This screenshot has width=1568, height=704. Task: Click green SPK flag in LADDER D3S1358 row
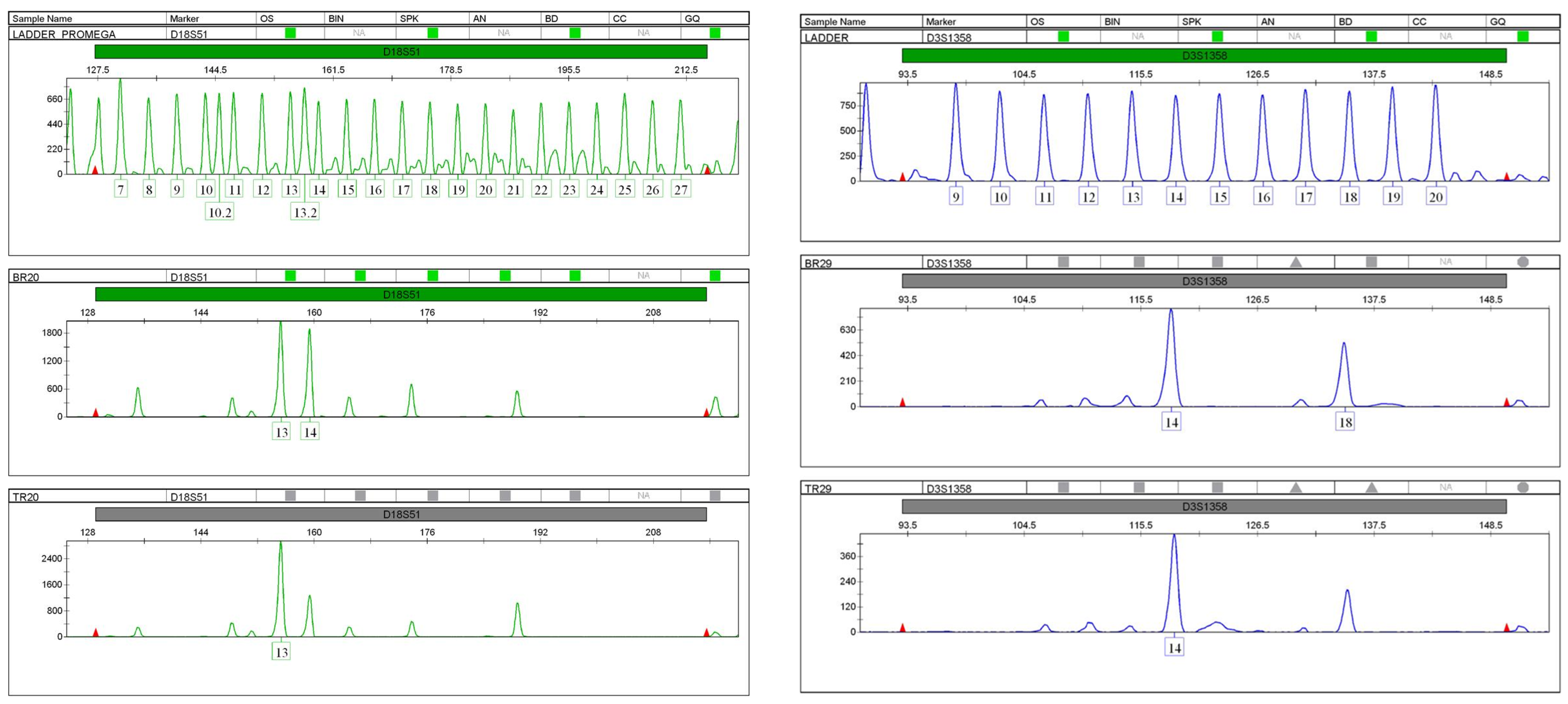(x=1217, y=36)
